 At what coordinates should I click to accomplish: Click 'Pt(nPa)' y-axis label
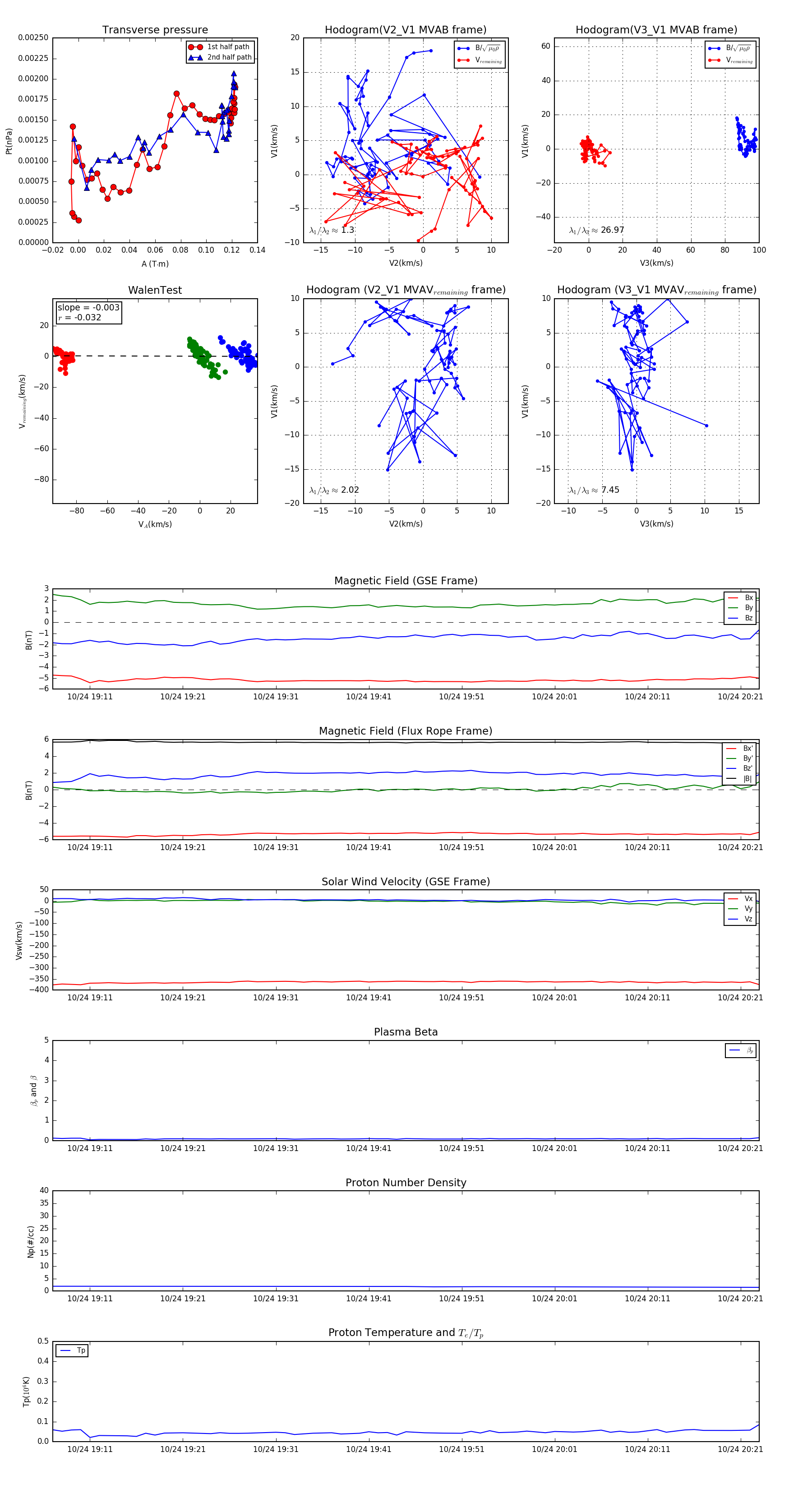(x=9, y=141)
